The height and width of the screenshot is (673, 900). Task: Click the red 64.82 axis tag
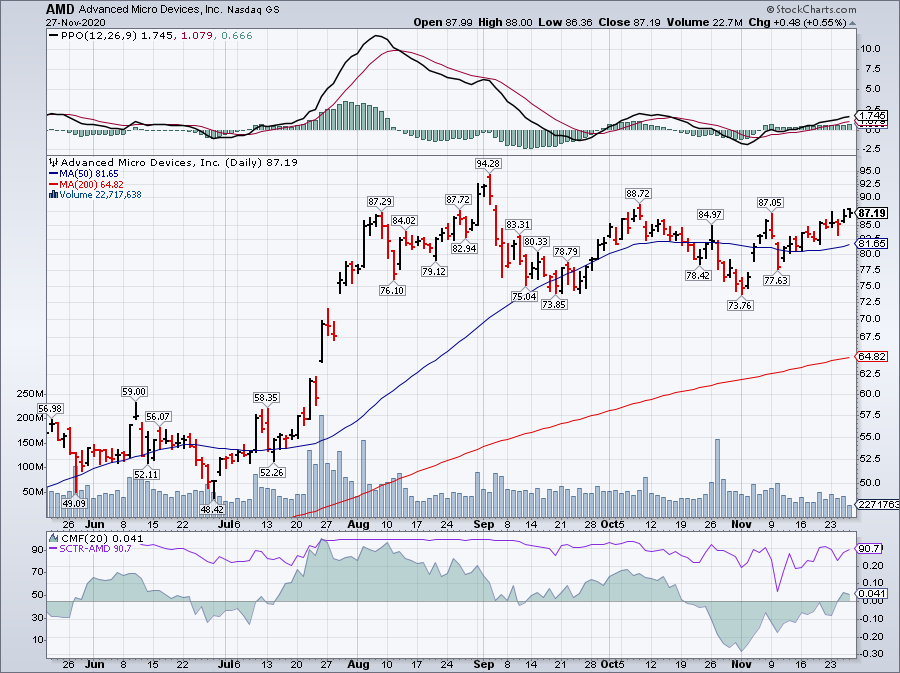point(872,357)
